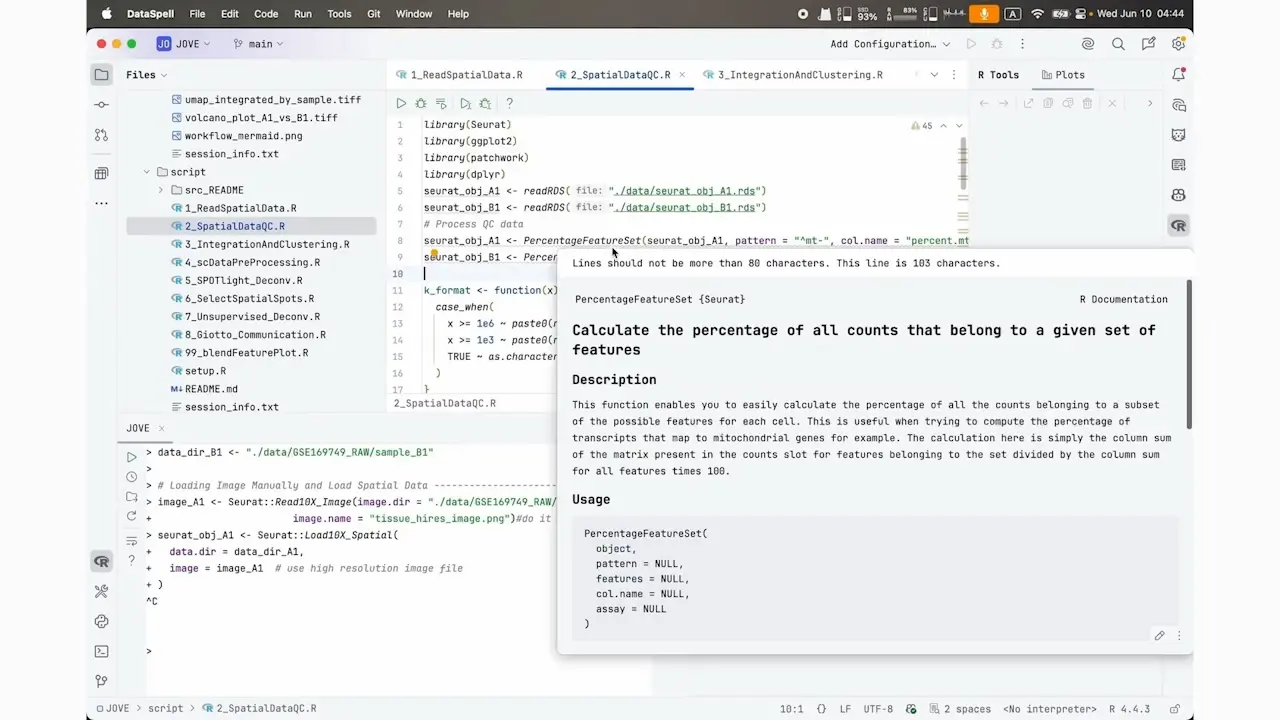
Task: Open 8_Giotto_Communication.R file
Action: point(255,334)
